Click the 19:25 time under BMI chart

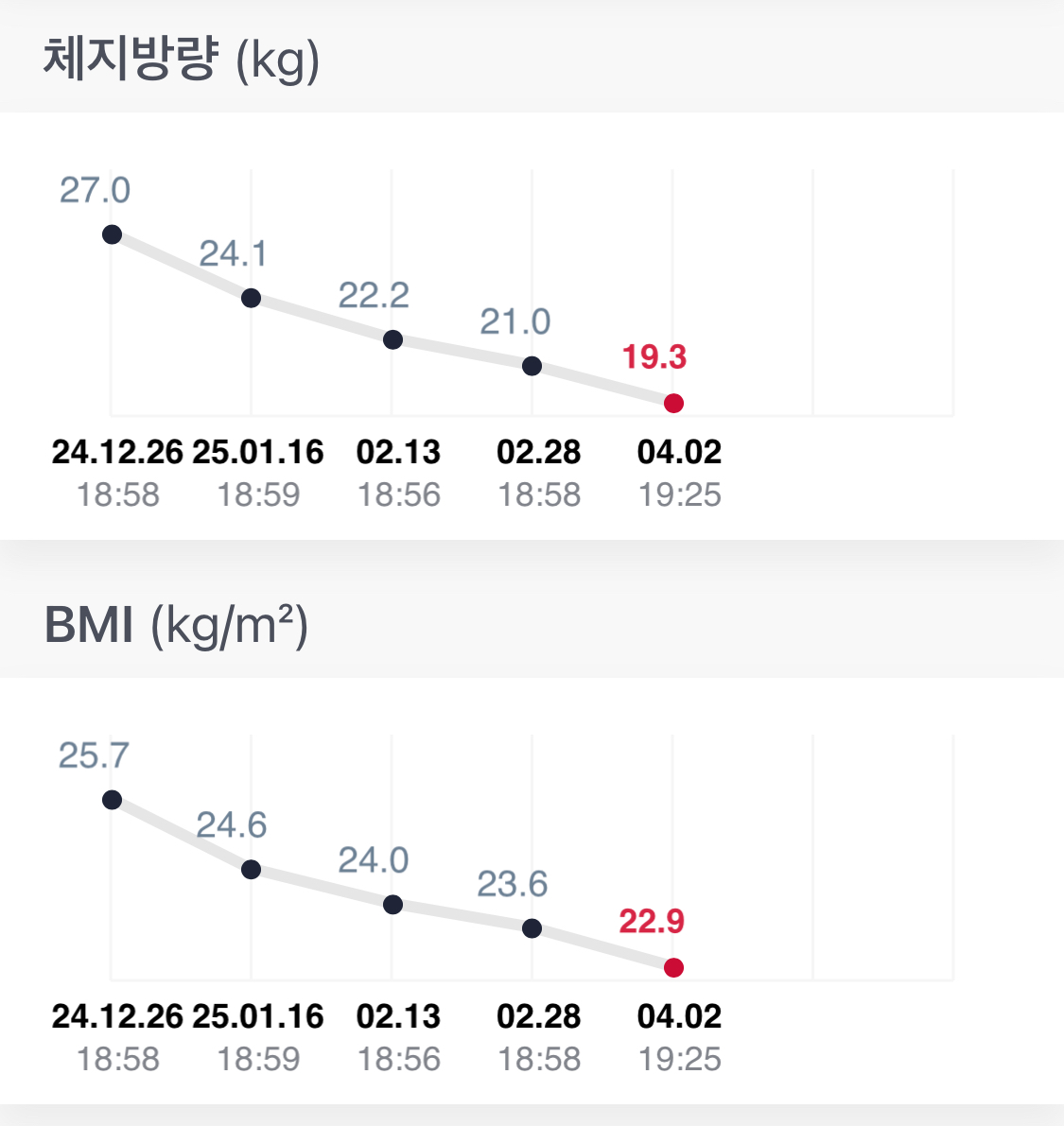pos(680,1059)
